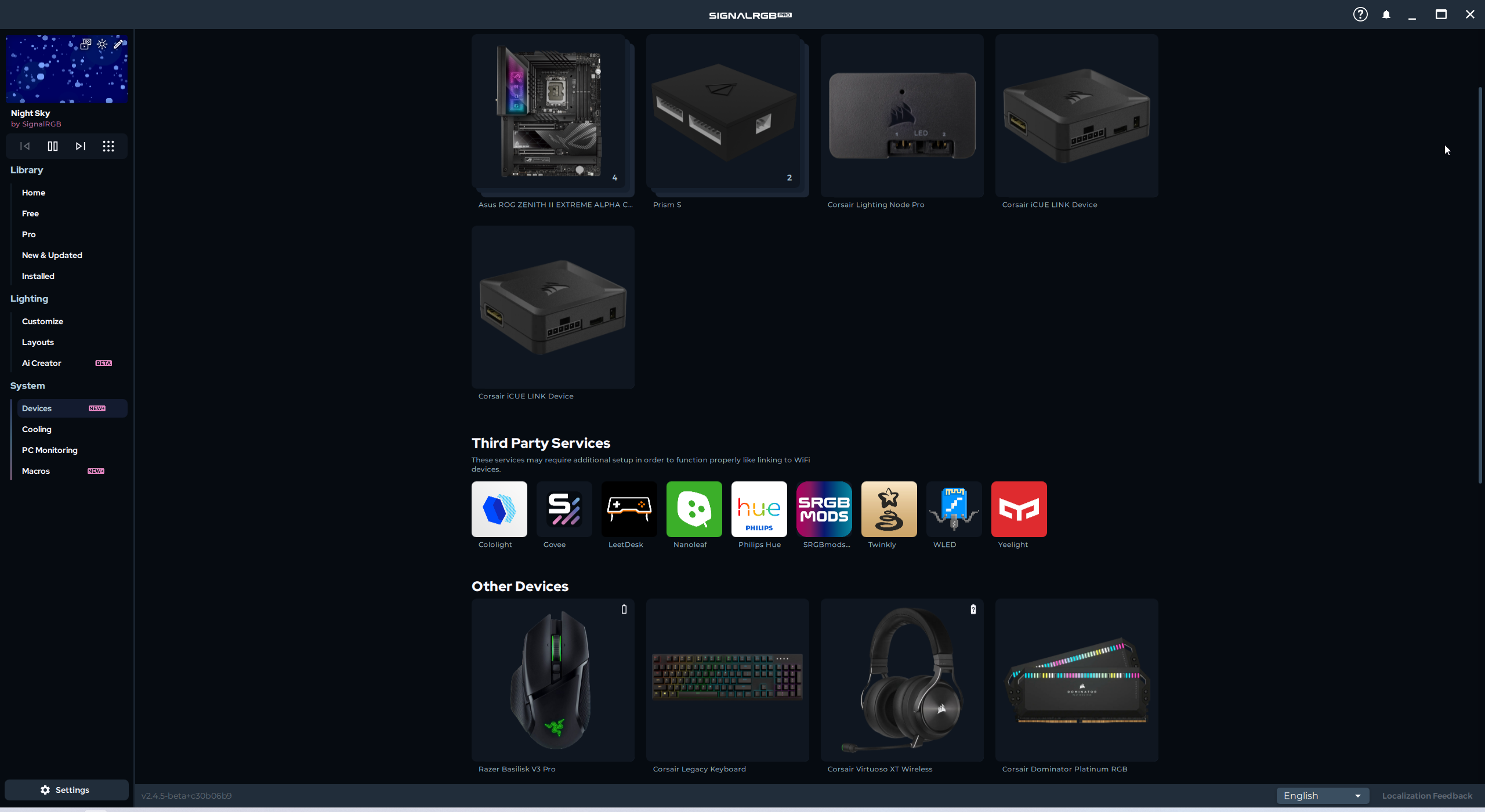This screenshot has height=812, width=1485.
Task: Open Razer Basilisk V3 Pro device
Action: pyautogui.click(x=552, y=680)
